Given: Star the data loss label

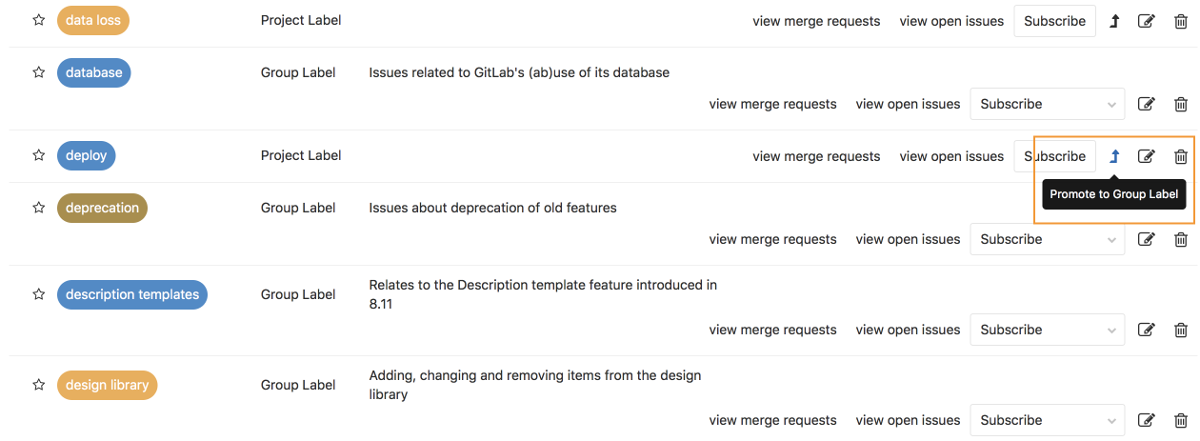Looking at the screenshot, I should (x=39, y=20).
